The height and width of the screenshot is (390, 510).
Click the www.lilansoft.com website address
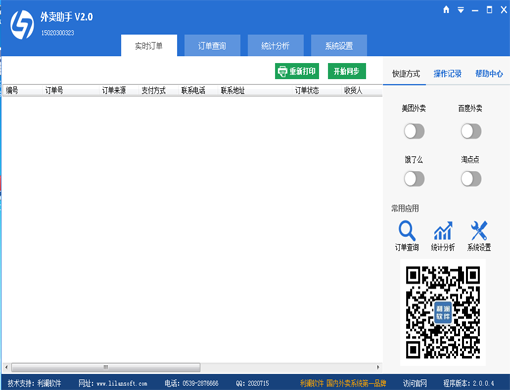click(122, 383)
